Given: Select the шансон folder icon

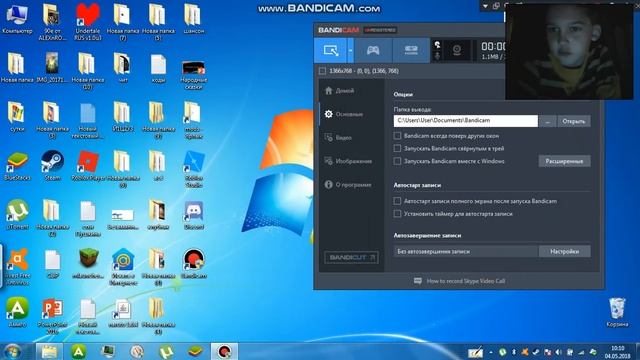Looking at the screenshot, I should [193, 20].
